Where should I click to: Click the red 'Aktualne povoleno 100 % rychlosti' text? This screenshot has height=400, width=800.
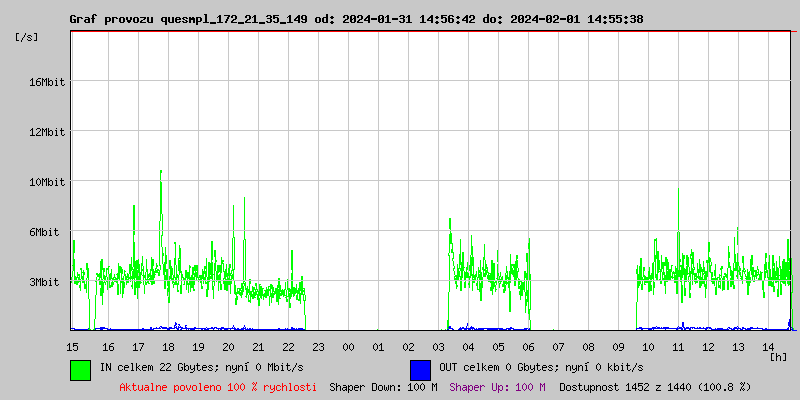pos(218,387)
